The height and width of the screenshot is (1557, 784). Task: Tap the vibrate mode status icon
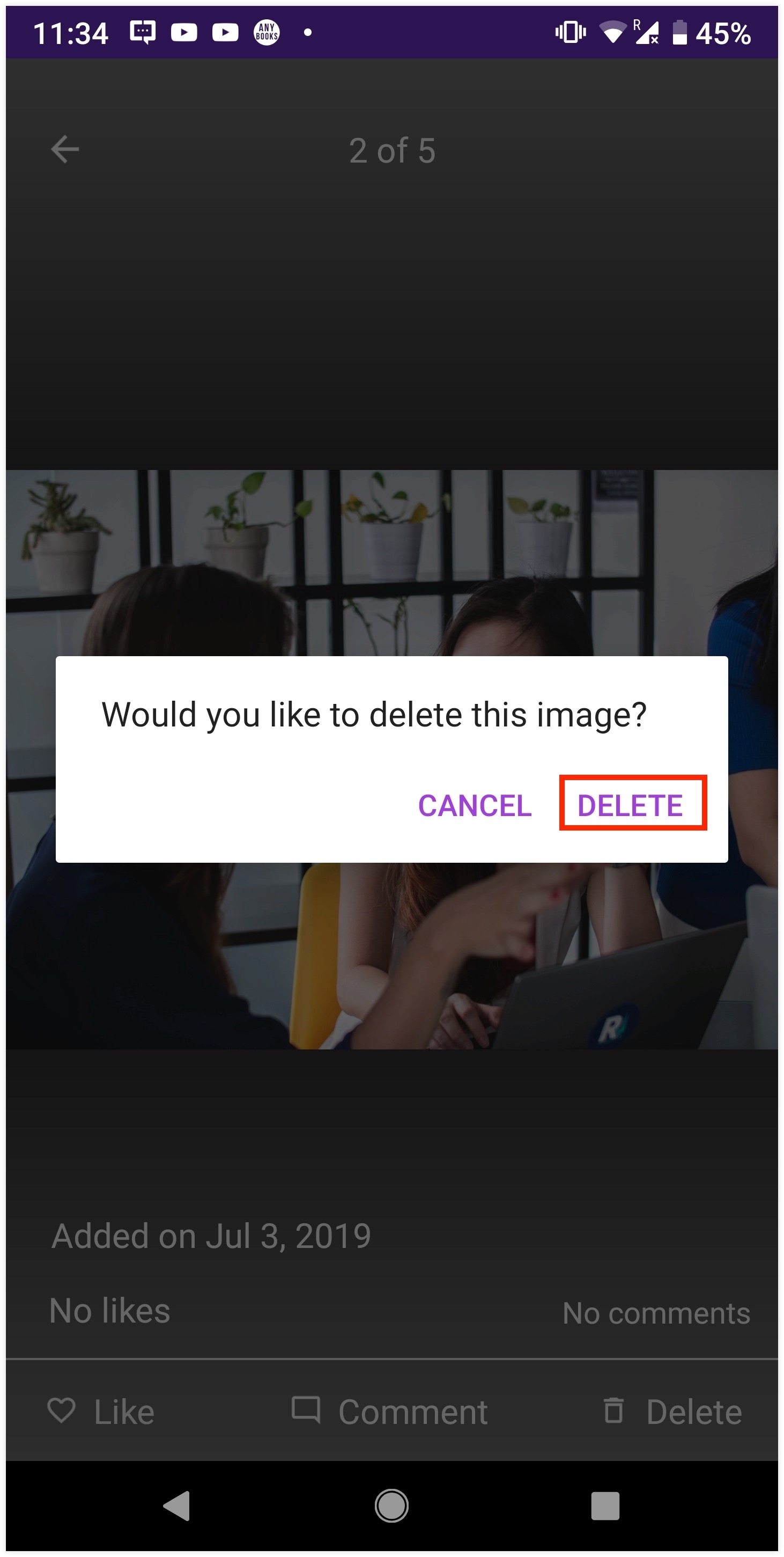click(571, 32)
